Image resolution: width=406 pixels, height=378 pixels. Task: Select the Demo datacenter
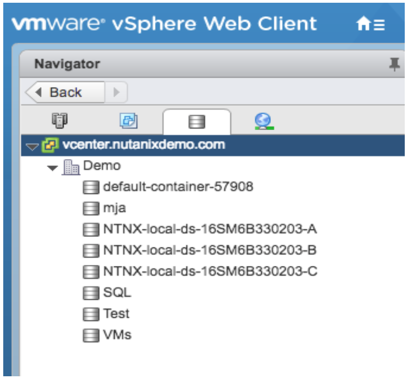102,166
